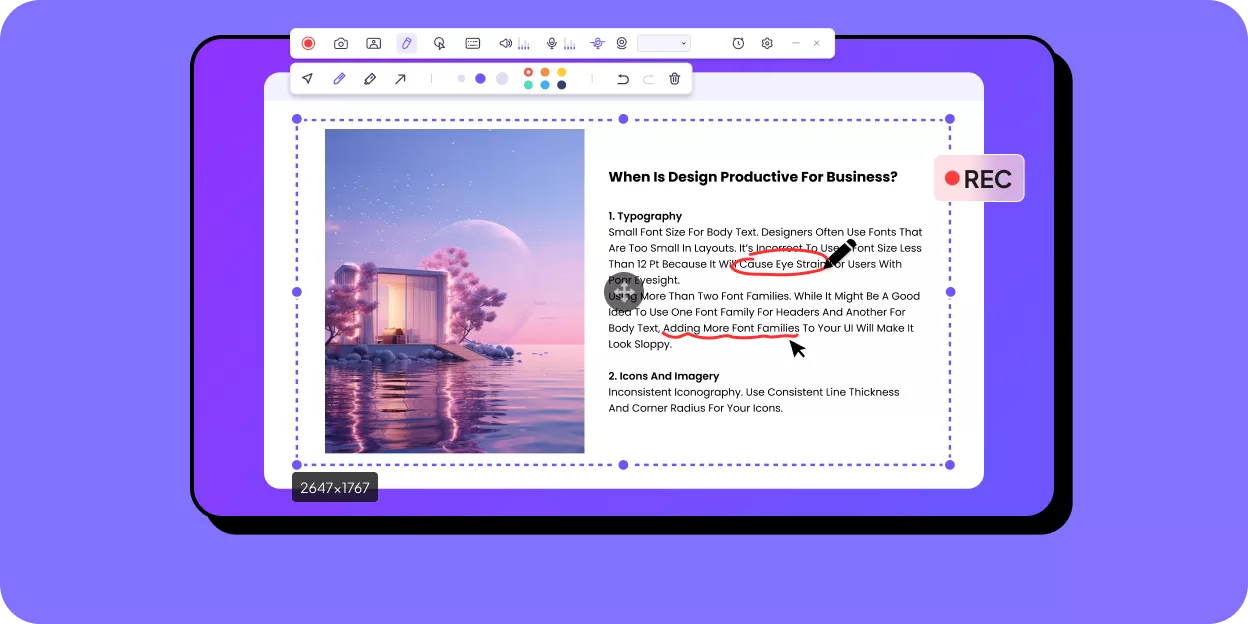This screenshot has width=1248, height=624.
Task: Toggle microphone noise reduction icon
Action: 597,43
